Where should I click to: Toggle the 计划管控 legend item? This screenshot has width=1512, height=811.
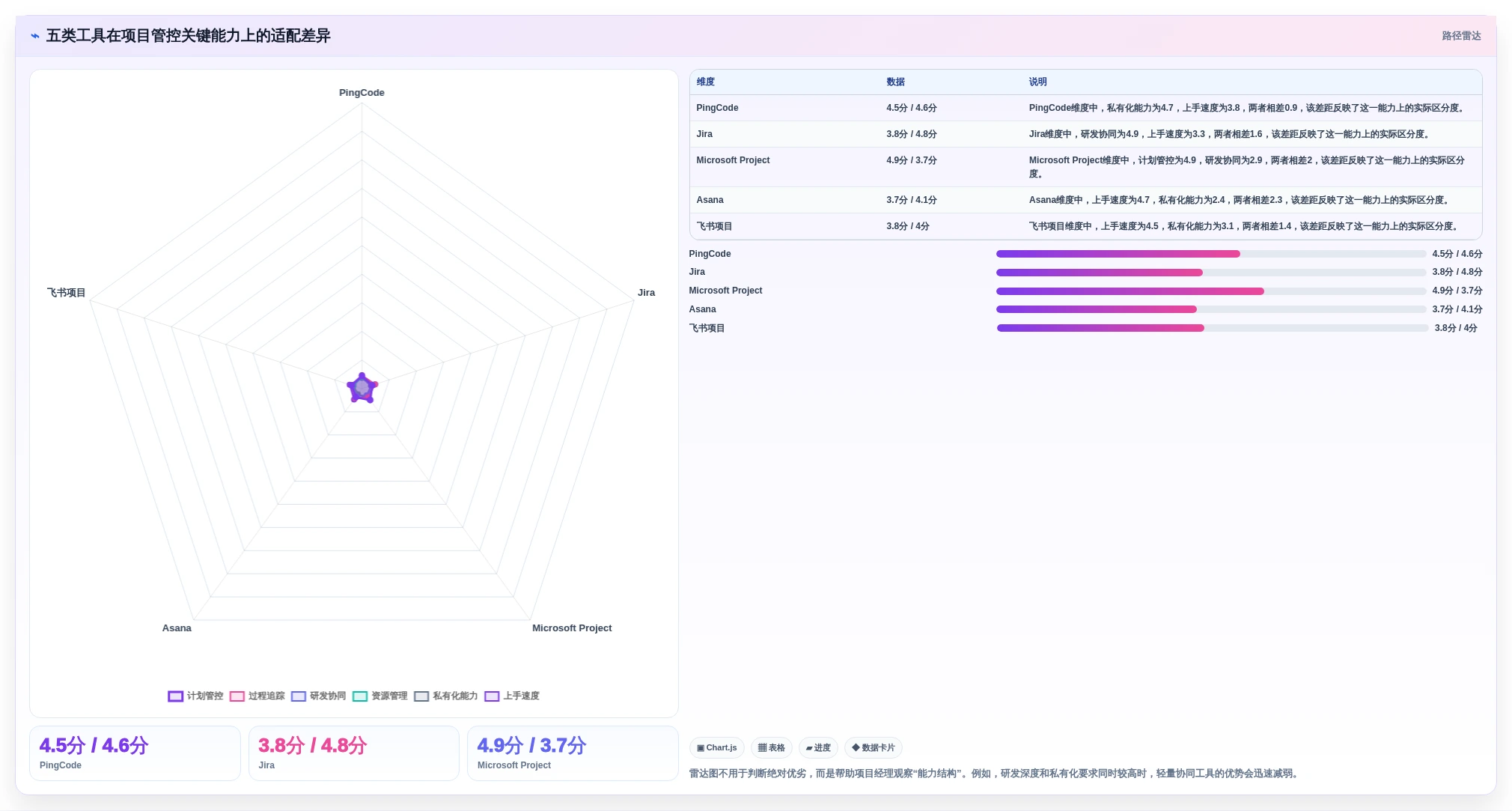[x=195, y=696]
